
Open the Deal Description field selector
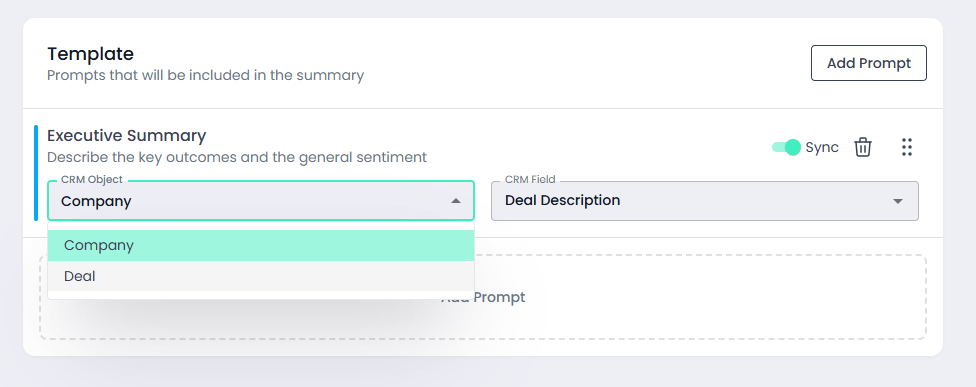[x=705, y=201]
